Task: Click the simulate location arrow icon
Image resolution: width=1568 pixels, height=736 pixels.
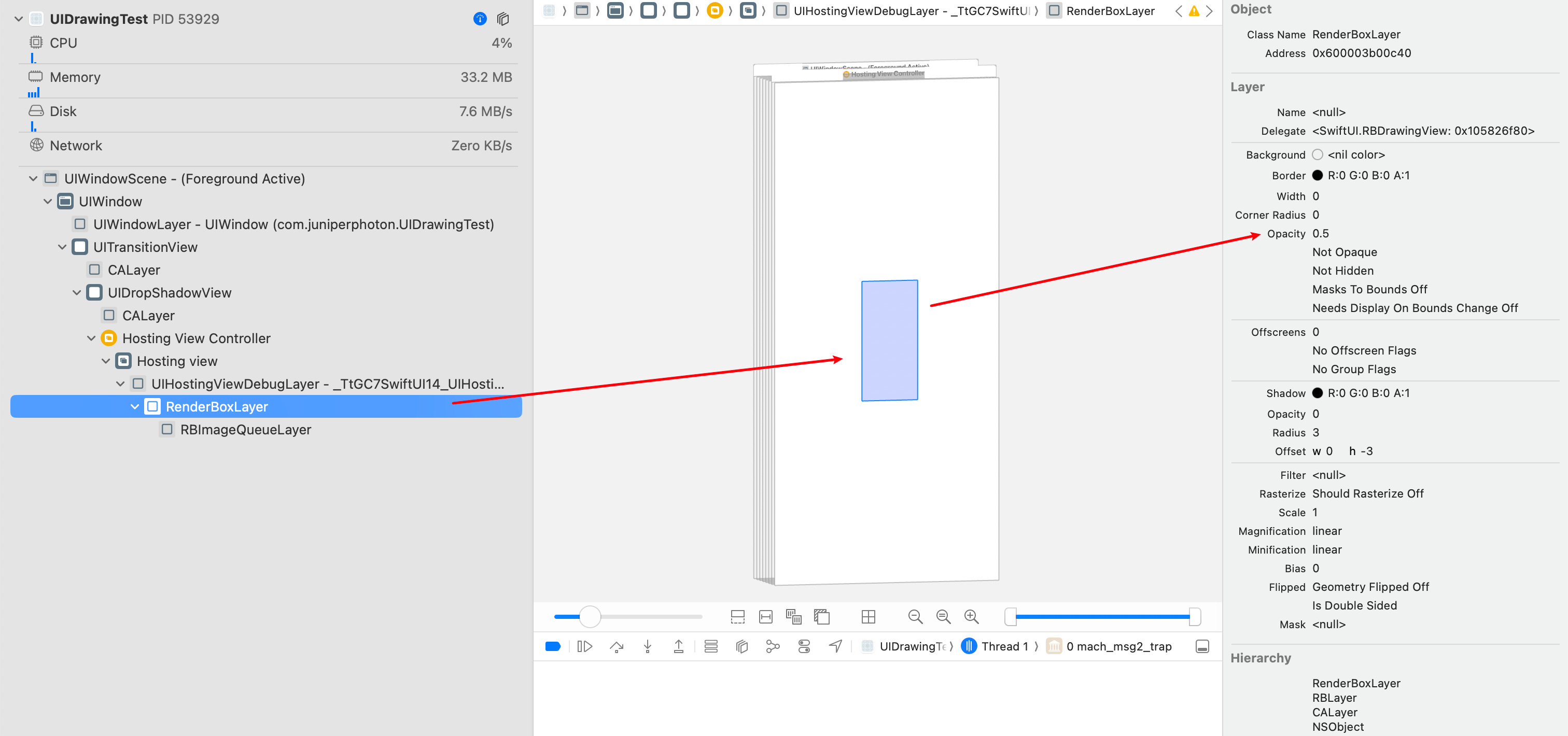Action: tap(835, 646)
